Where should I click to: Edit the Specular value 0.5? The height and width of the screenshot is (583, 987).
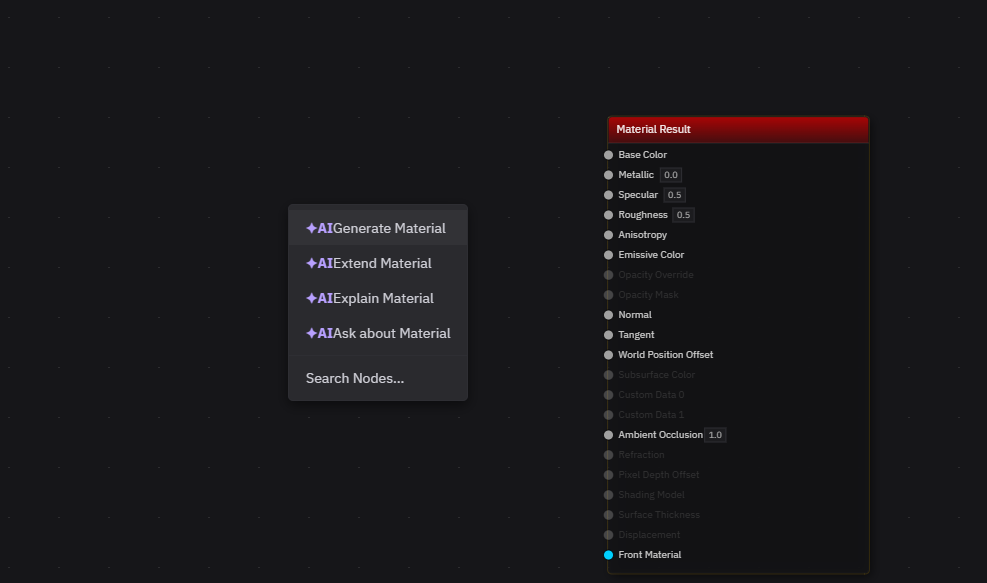[674, 194]
